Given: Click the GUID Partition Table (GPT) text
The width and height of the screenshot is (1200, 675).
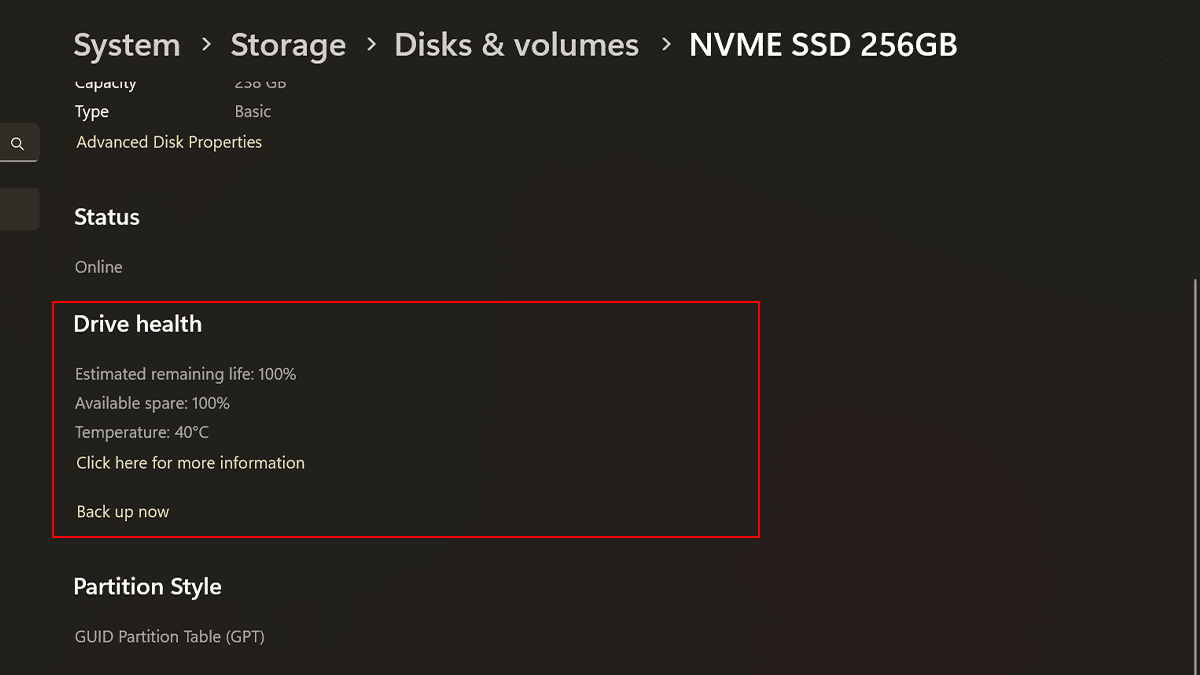Looking at the screenshot, I should pyautogui.click(x=170, y=636).
